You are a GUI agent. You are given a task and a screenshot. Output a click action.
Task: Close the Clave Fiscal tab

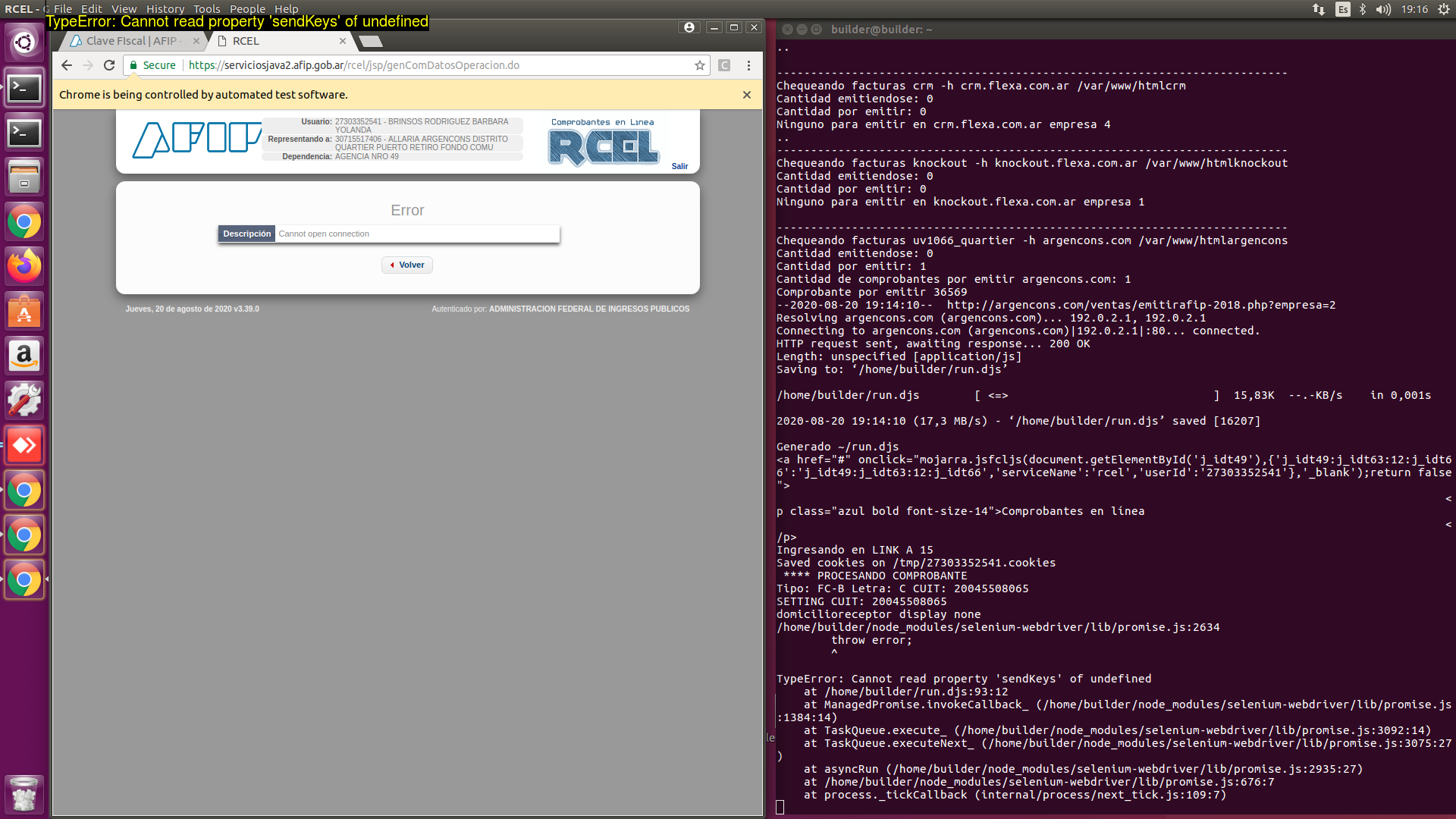[x=196, y=41]
